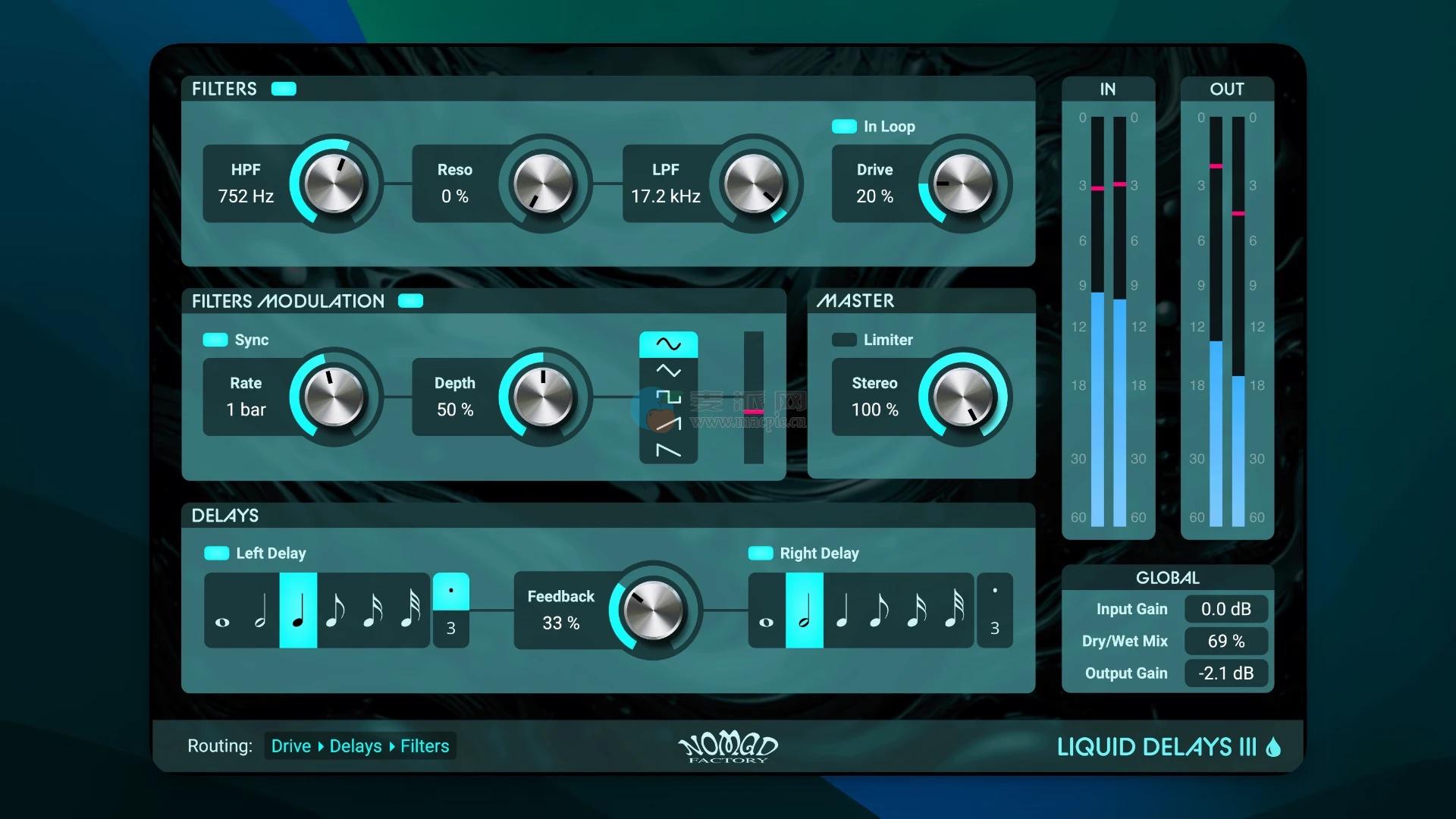Screen dimensions: 1456x819
Task: Click the Stereo 100 % readout
Action: coord(874,409)
